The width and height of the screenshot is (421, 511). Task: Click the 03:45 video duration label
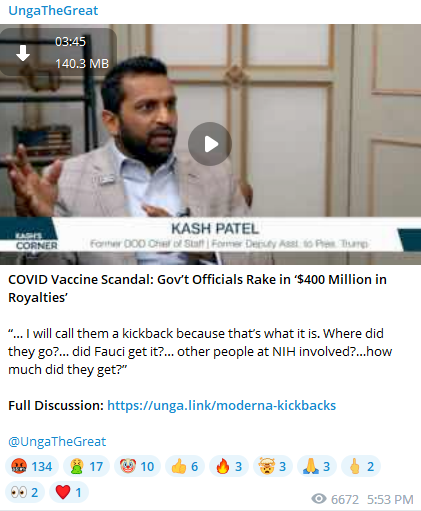tap(70, 42)
